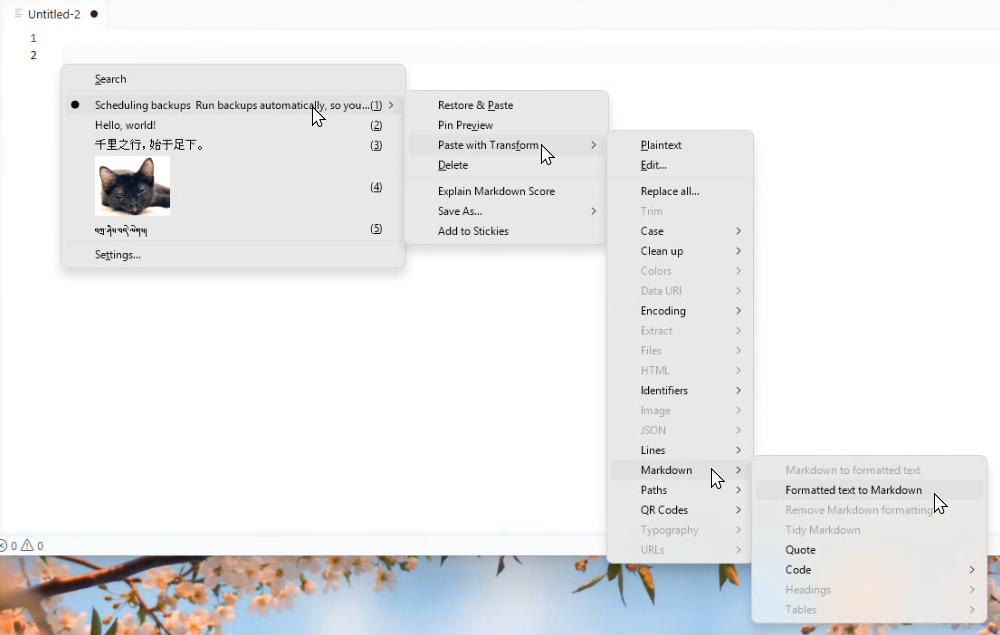This screenshot has width=1000, height=635.
Task: Click Restore & Paste
Action: (506, 105)
